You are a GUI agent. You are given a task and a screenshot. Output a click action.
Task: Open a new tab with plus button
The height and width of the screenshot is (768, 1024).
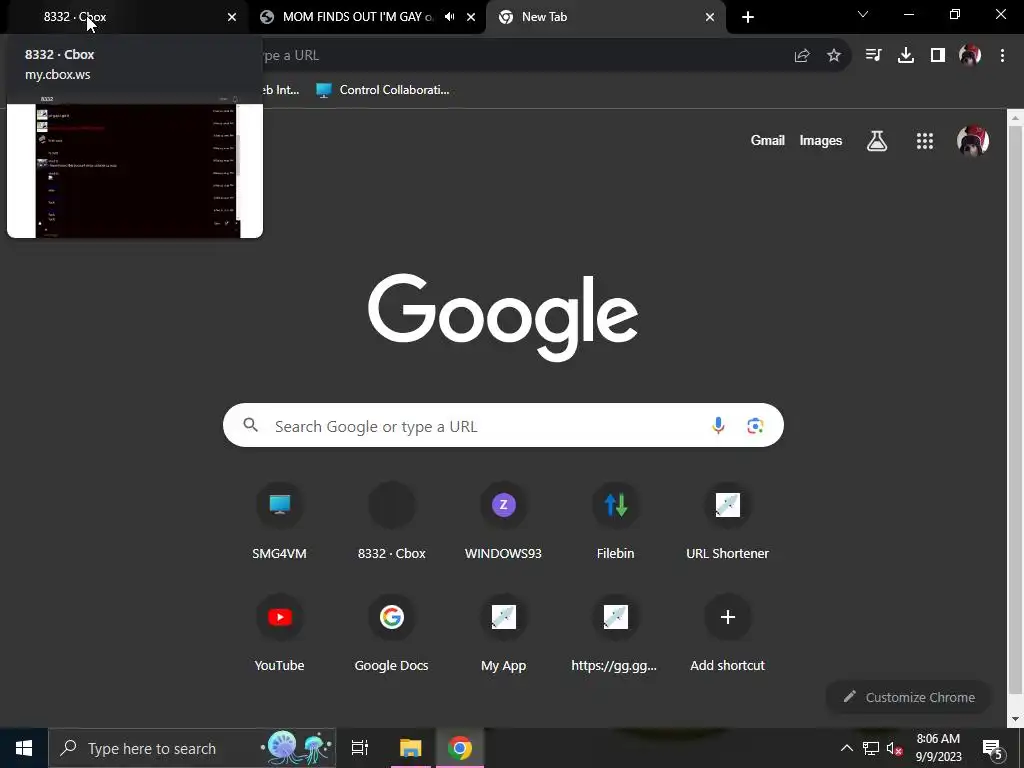pos(748,17)
